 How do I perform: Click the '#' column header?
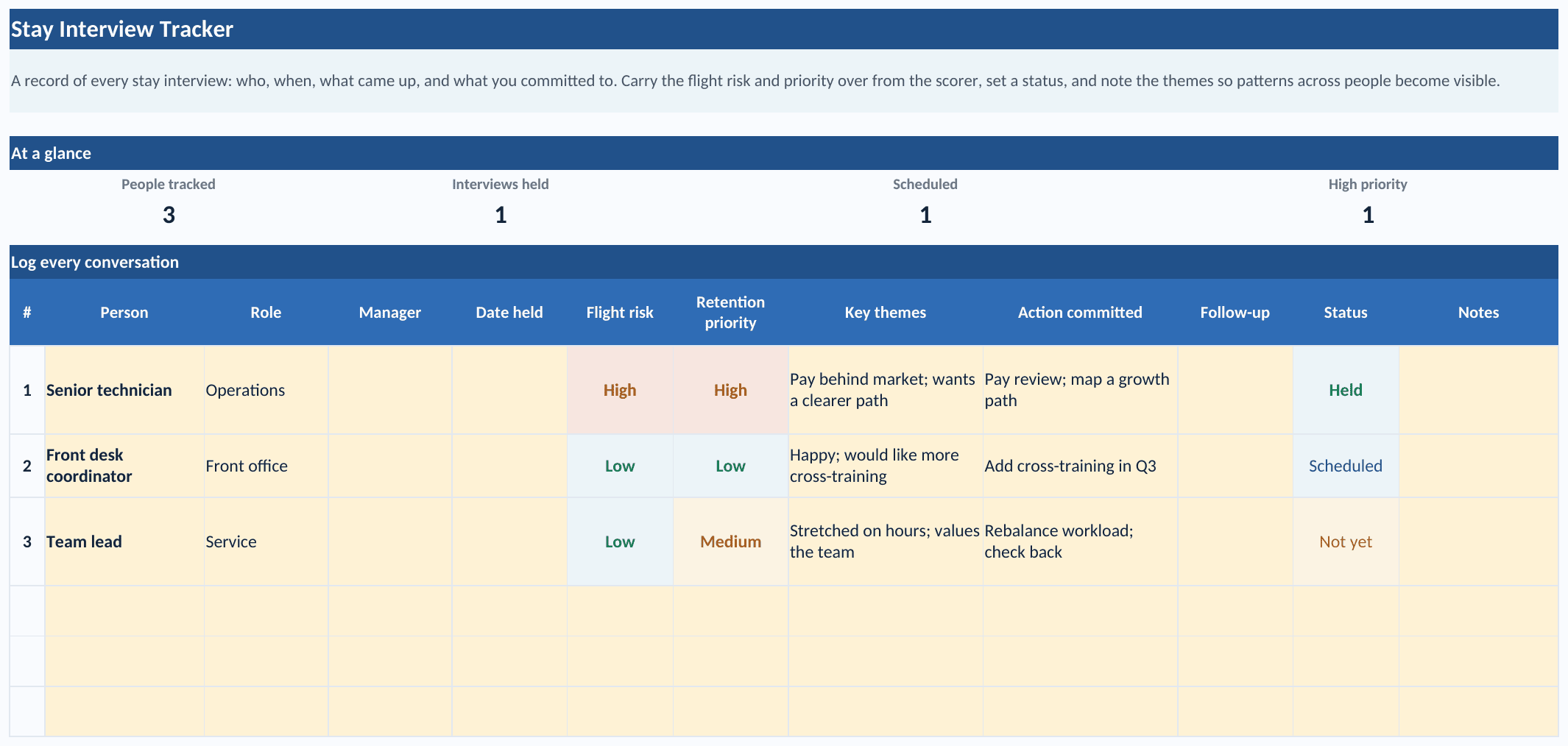27,312
